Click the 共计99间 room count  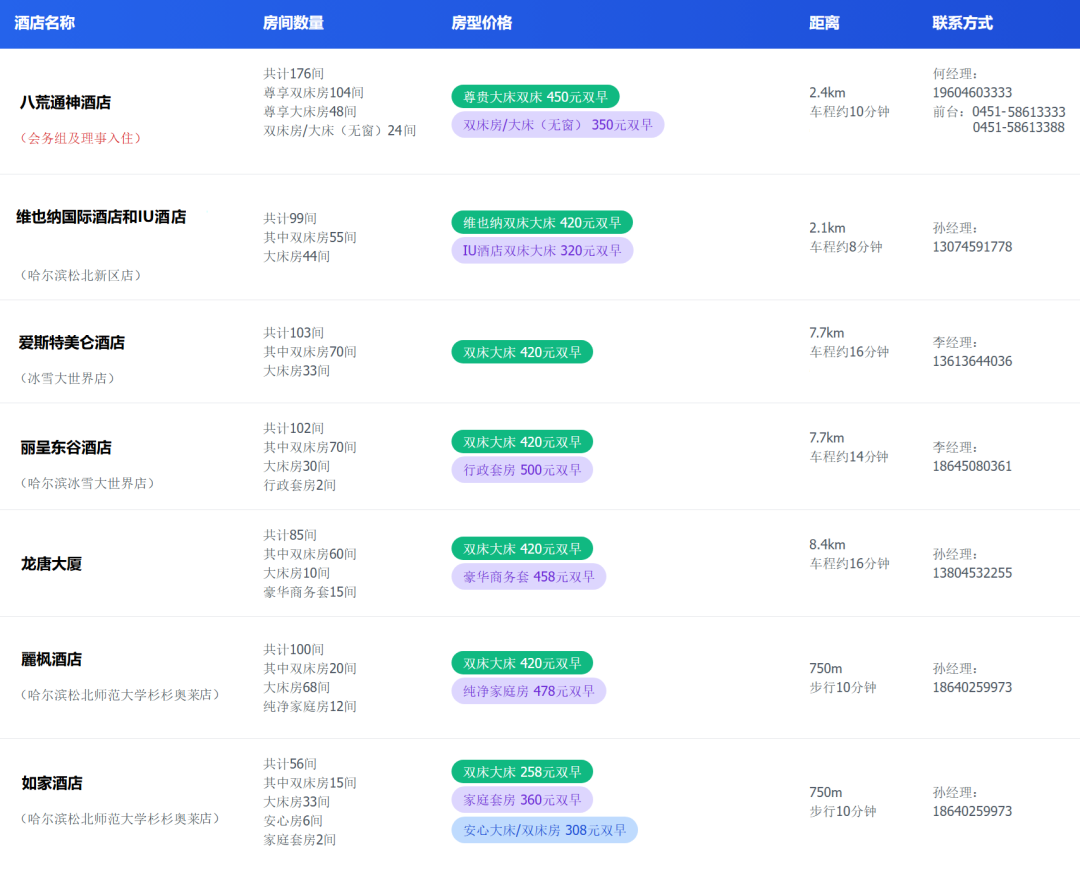(x=290, y=218)
